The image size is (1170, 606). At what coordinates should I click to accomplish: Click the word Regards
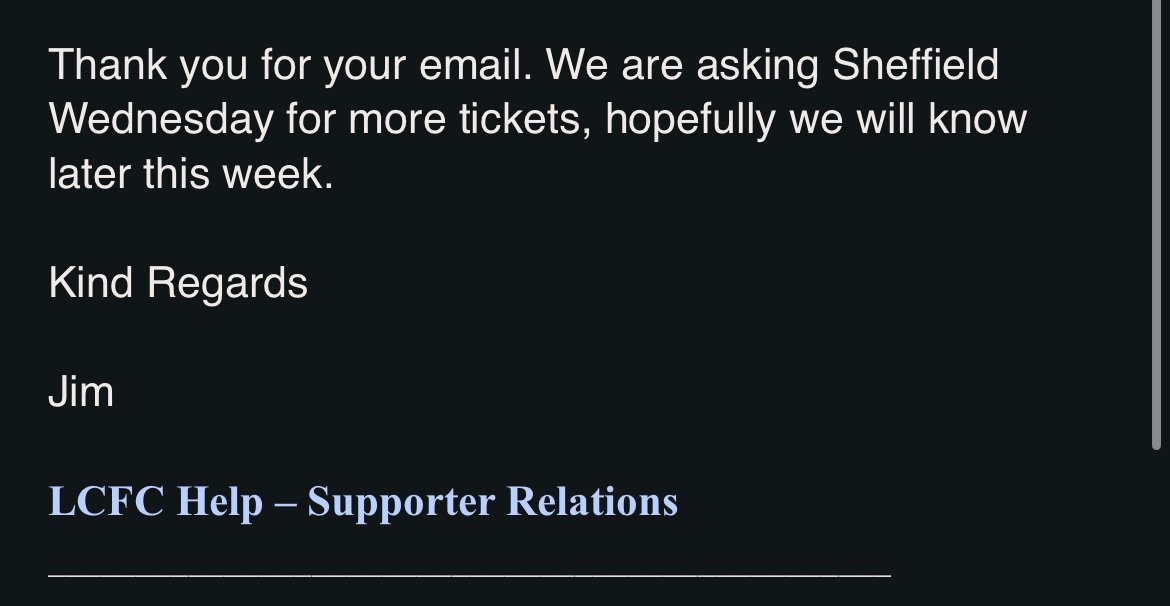click(x=228, y=284)
